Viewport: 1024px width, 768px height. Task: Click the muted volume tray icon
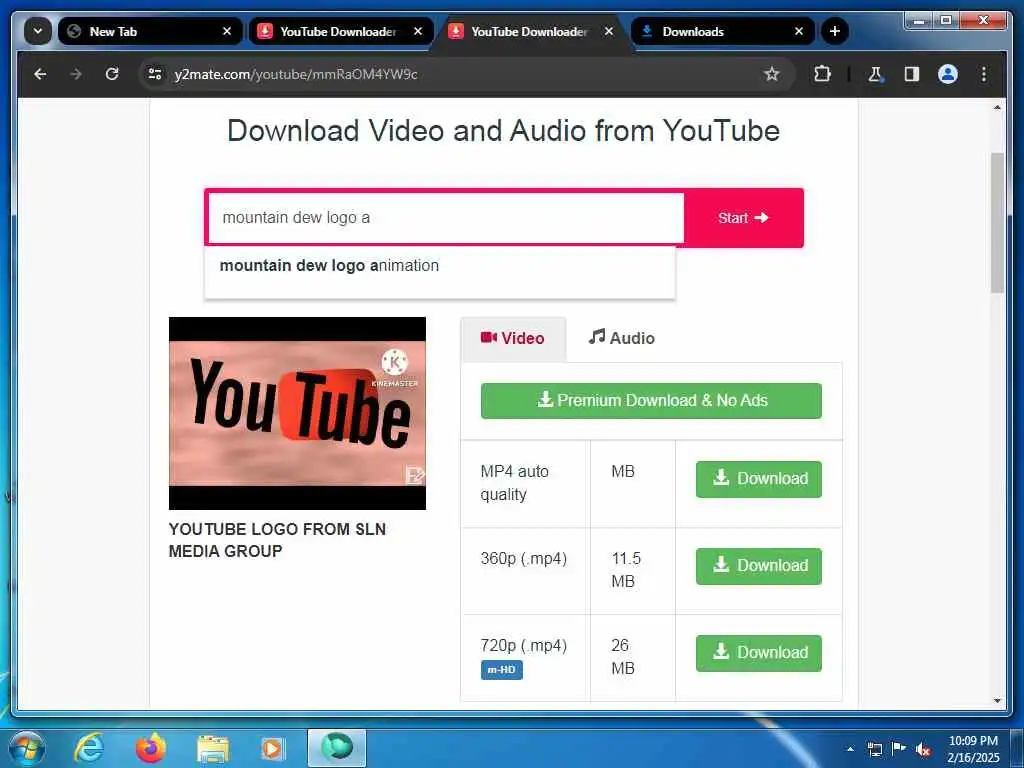(x=923, y=750)
